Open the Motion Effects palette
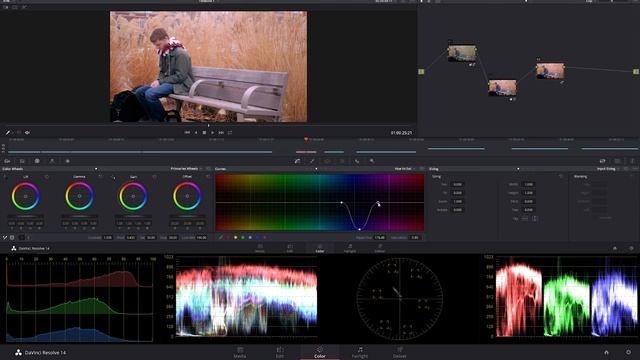Image resolution: width=640 pixels, height=360 pixels. point(68,161)
